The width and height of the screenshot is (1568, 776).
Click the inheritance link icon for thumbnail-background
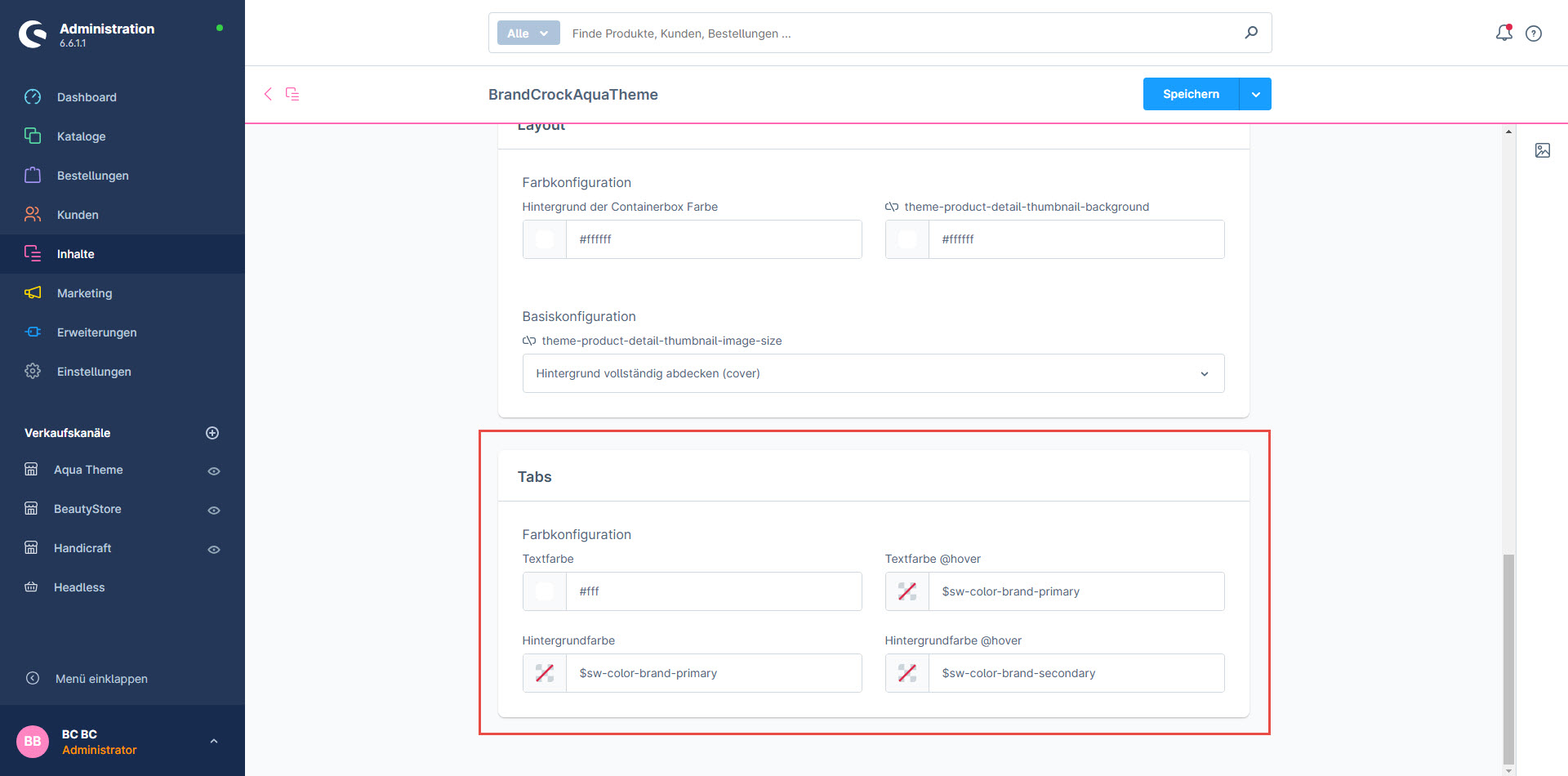pos(892,207)
